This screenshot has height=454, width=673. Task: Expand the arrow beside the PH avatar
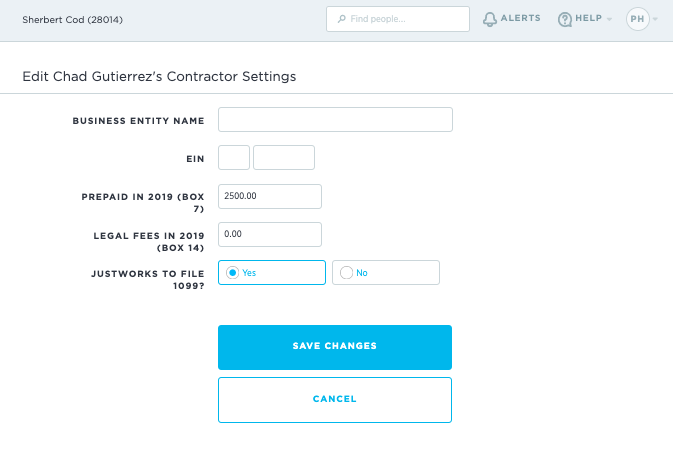pyautogui.click(x=655, y=19)
